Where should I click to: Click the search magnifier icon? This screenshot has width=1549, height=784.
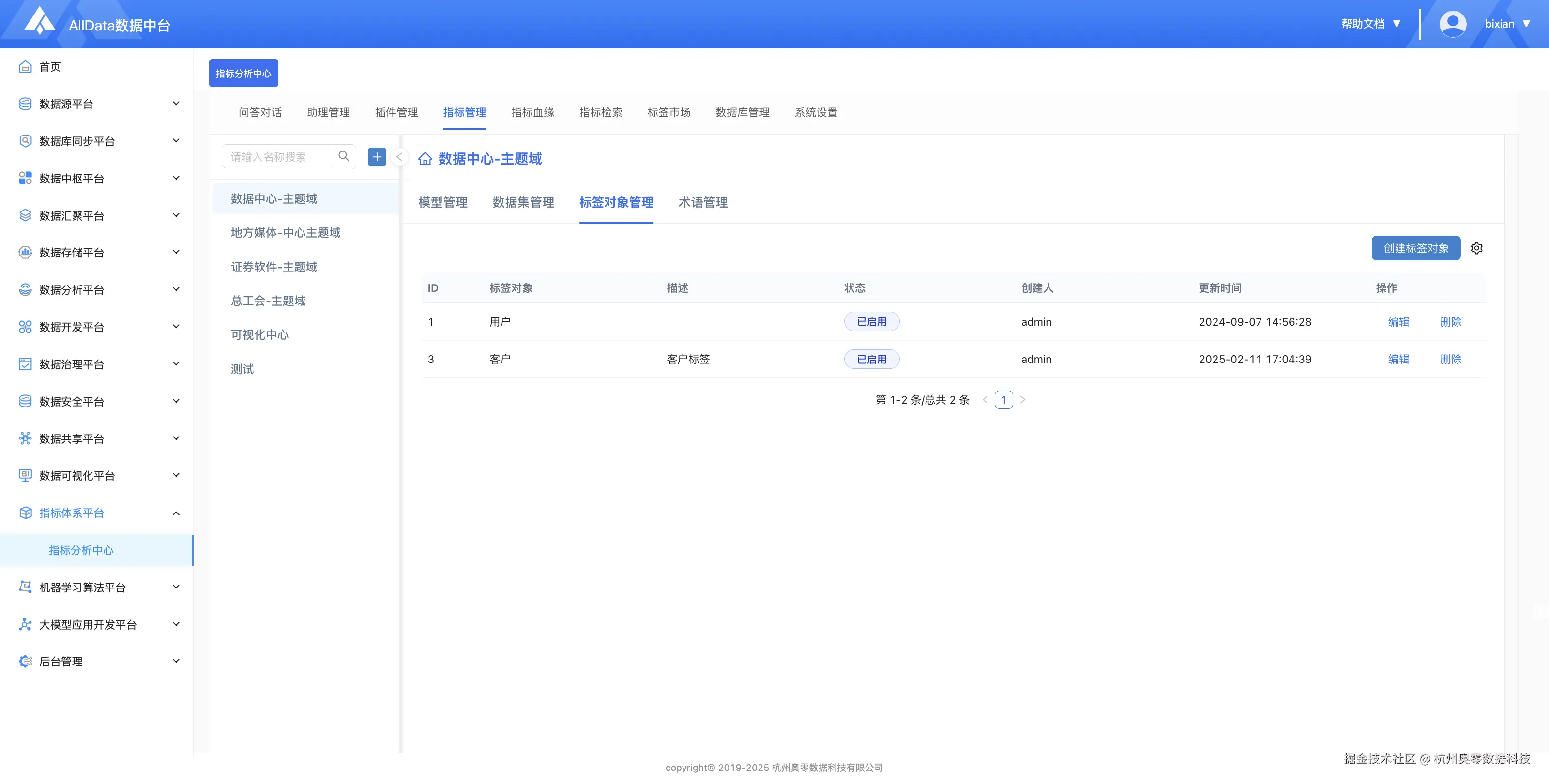343,156
